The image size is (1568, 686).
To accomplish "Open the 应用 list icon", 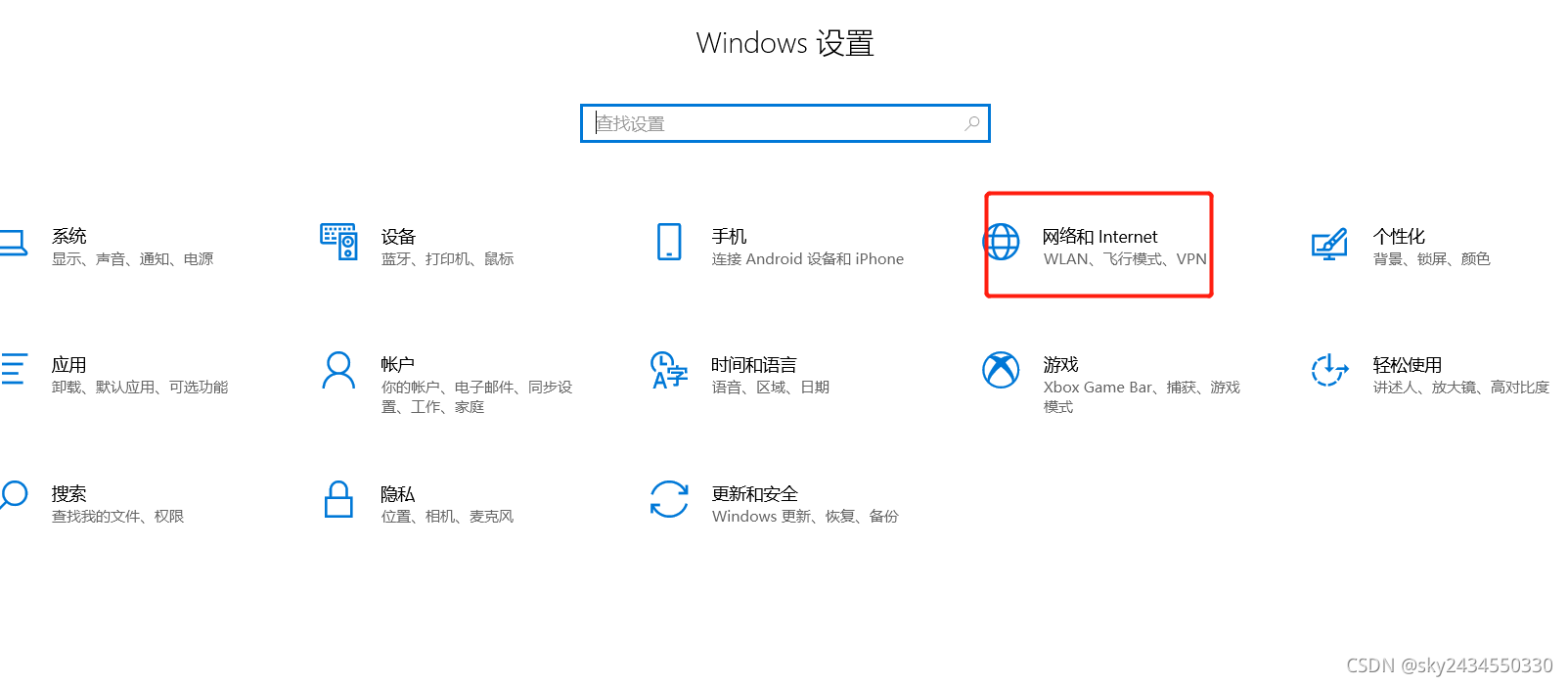I will click(13, 369).
